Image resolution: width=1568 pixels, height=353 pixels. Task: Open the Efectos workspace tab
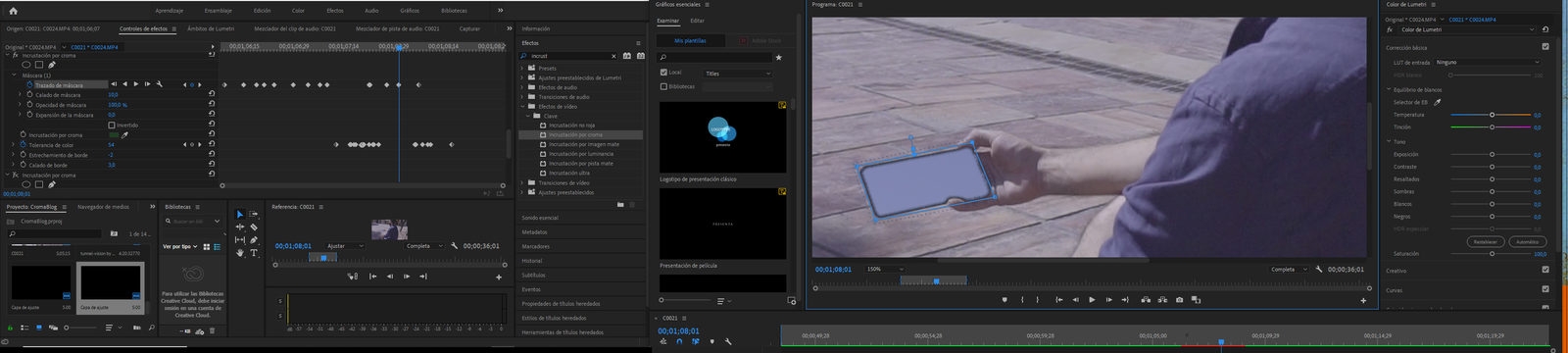pyautogui.click(x=334, y=11)
